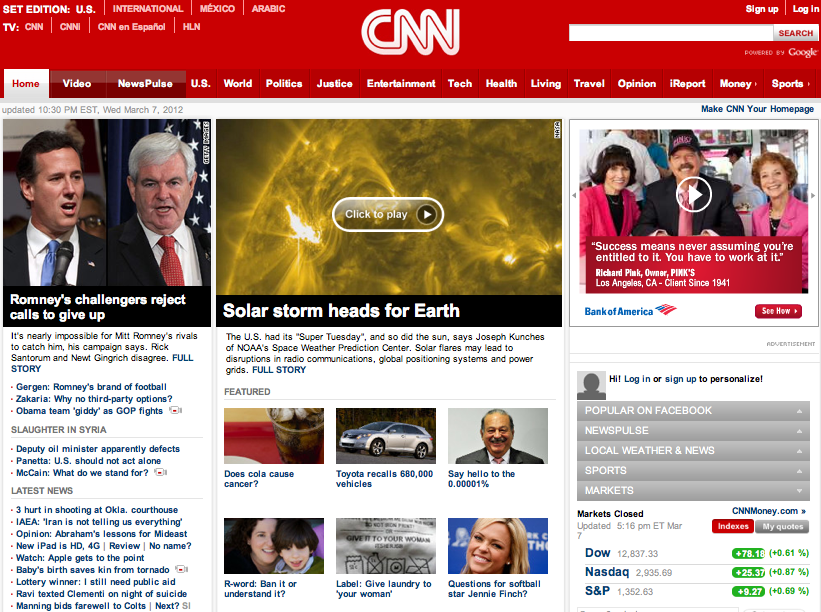Click the Log in link at top

coord(805,9)
